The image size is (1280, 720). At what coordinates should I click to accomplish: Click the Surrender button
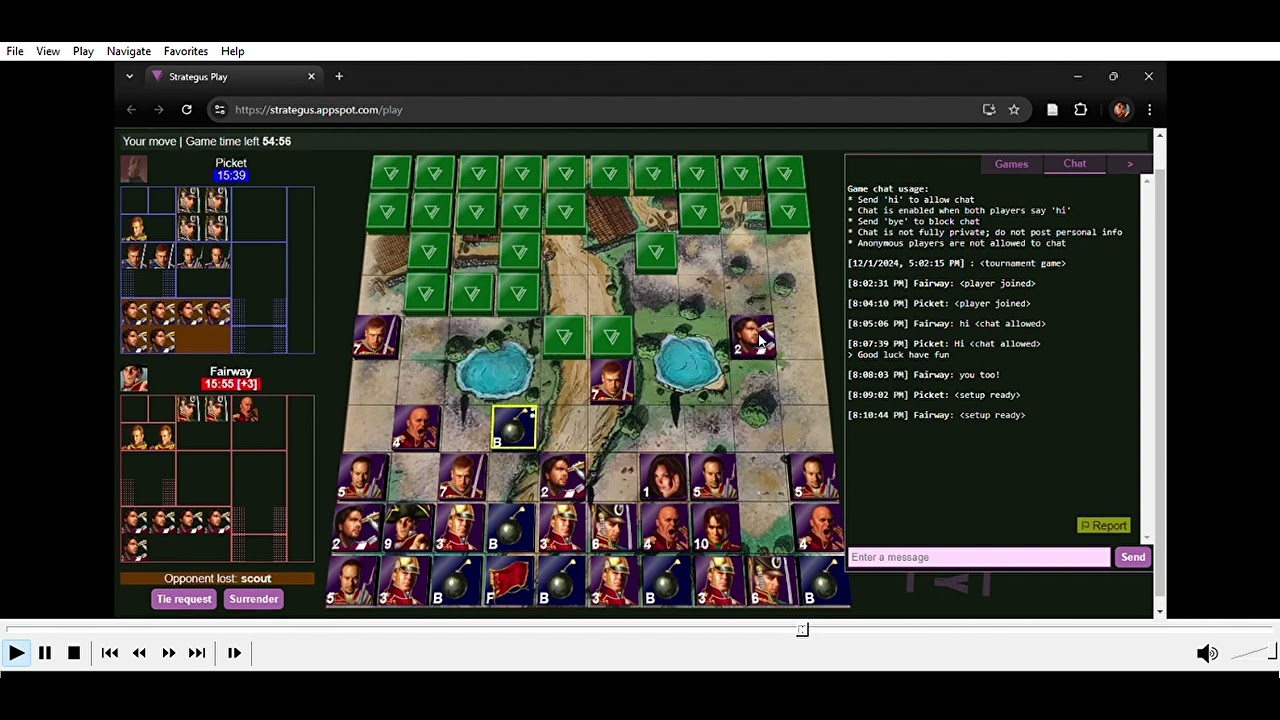254,599
